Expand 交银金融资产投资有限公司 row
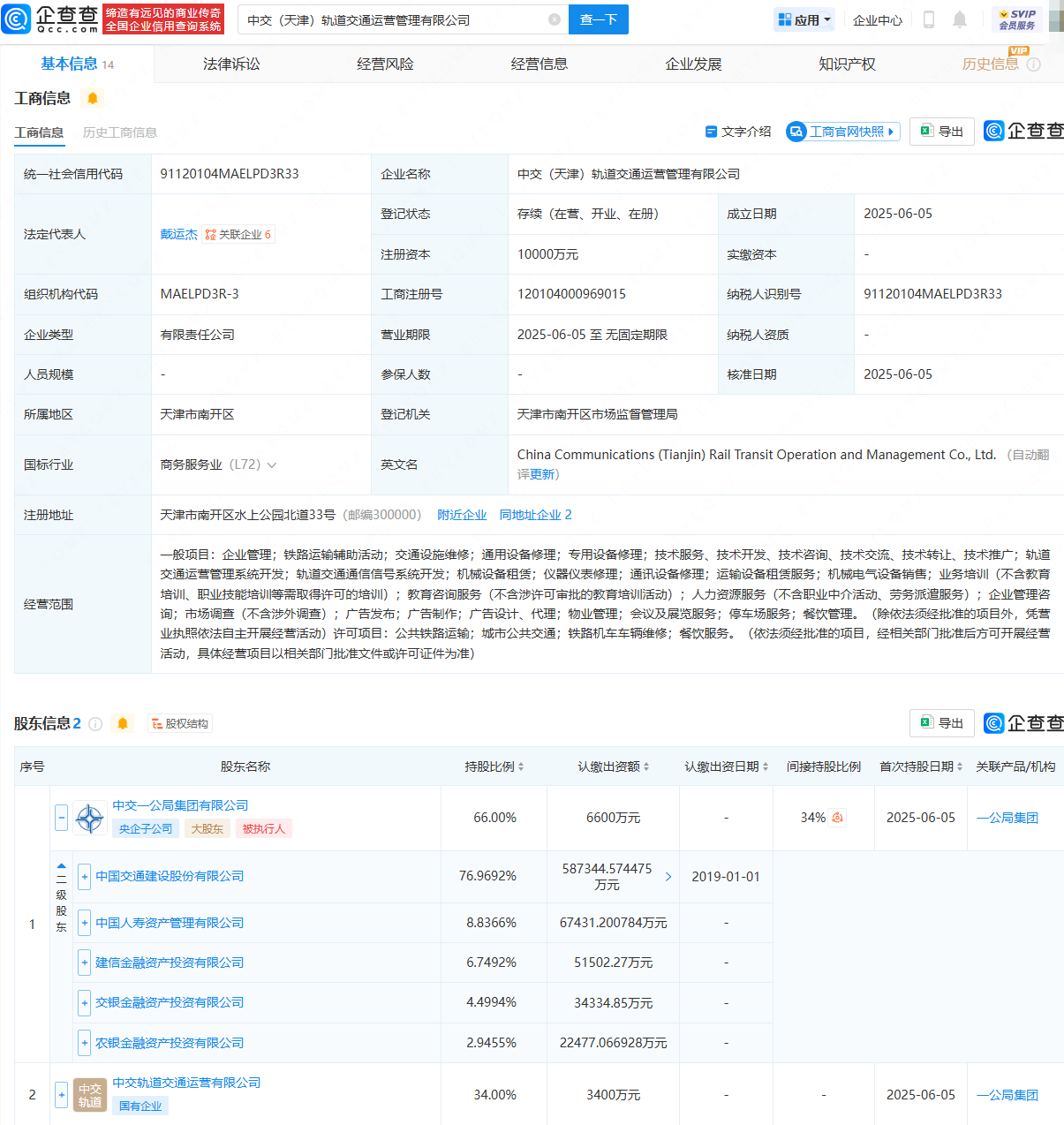Image resolution: width=1064 pixels, height=1125 pixels. (85, 1003)
